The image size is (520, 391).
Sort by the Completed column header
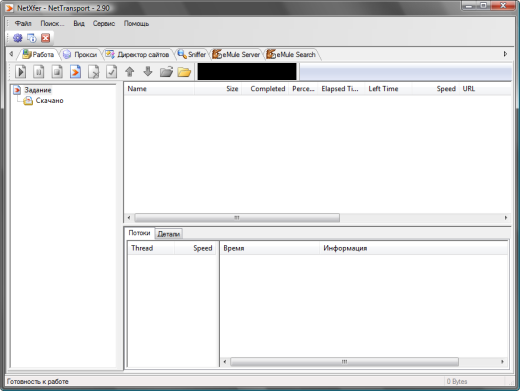click(x=265, y=89)
